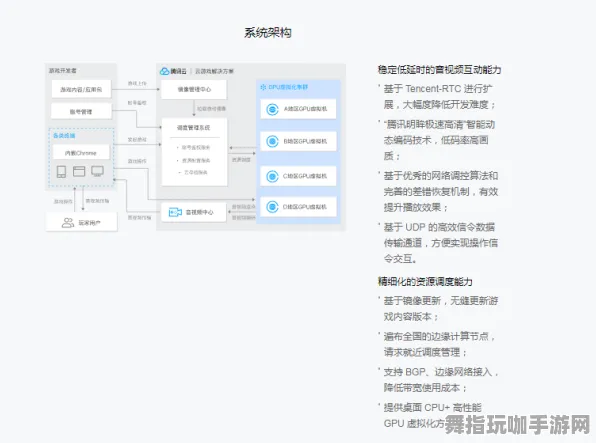Select the C地区GPU虚拟机 circular icon

click(272, 176)
